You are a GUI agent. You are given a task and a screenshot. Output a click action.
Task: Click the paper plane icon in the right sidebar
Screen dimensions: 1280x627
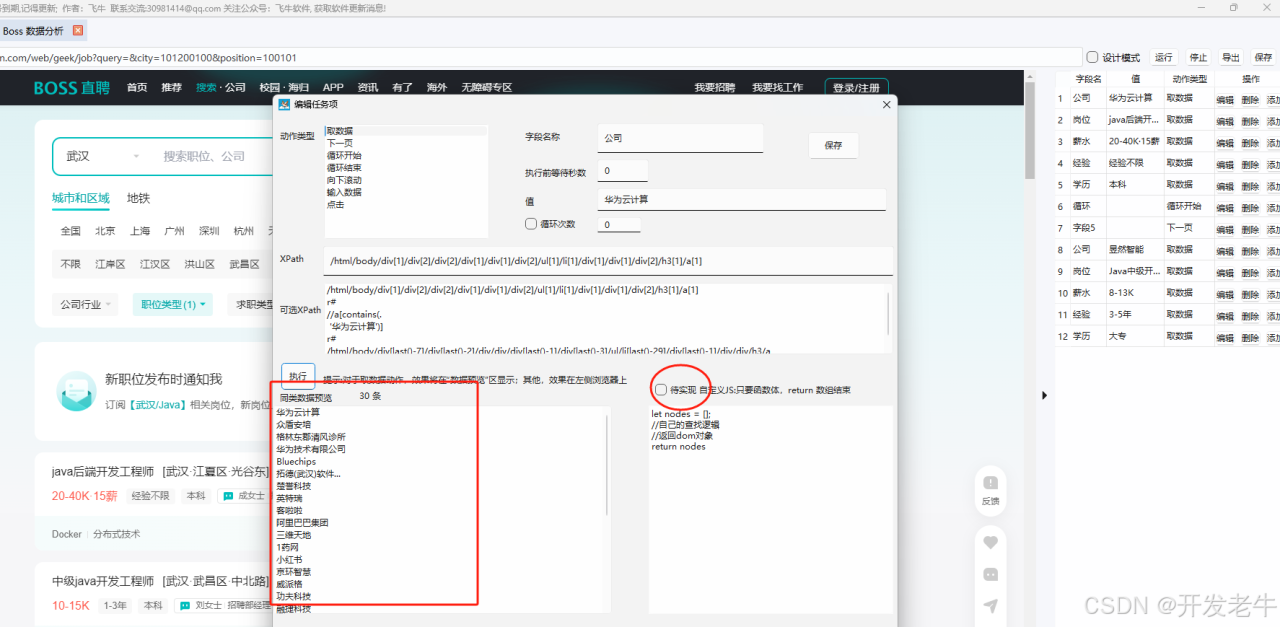pos(991,606)
